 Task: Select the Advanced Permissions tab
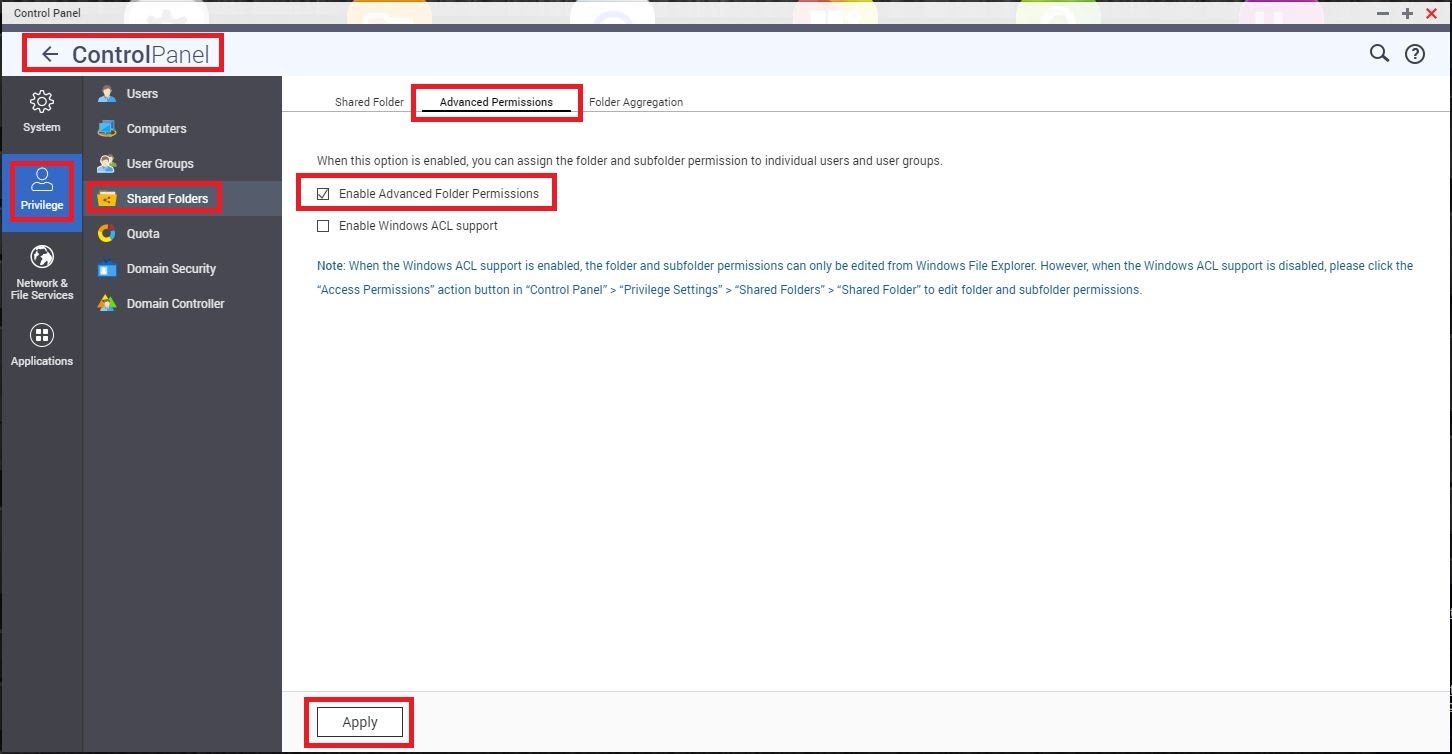pyautogui.click(x=496, y=102)
